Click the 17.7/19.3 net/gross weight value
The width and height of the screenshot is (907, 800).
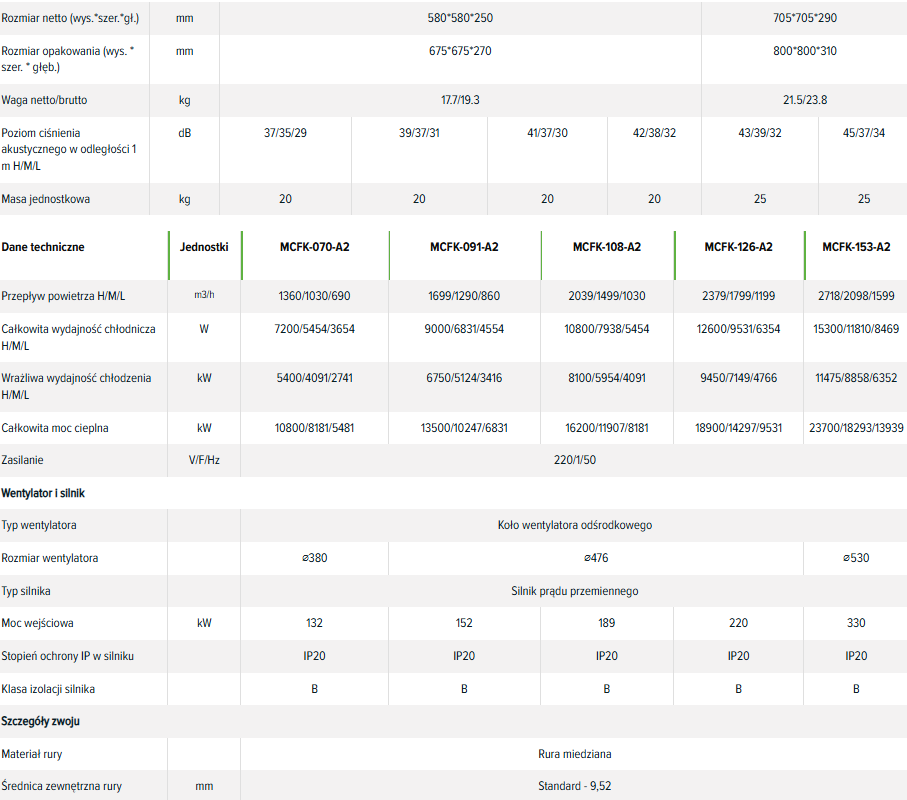pos(460,100)
